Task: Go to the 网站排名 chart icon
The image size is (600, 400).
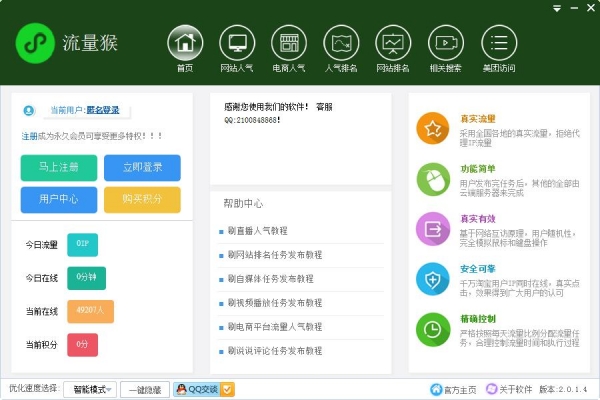Action: 393,43
